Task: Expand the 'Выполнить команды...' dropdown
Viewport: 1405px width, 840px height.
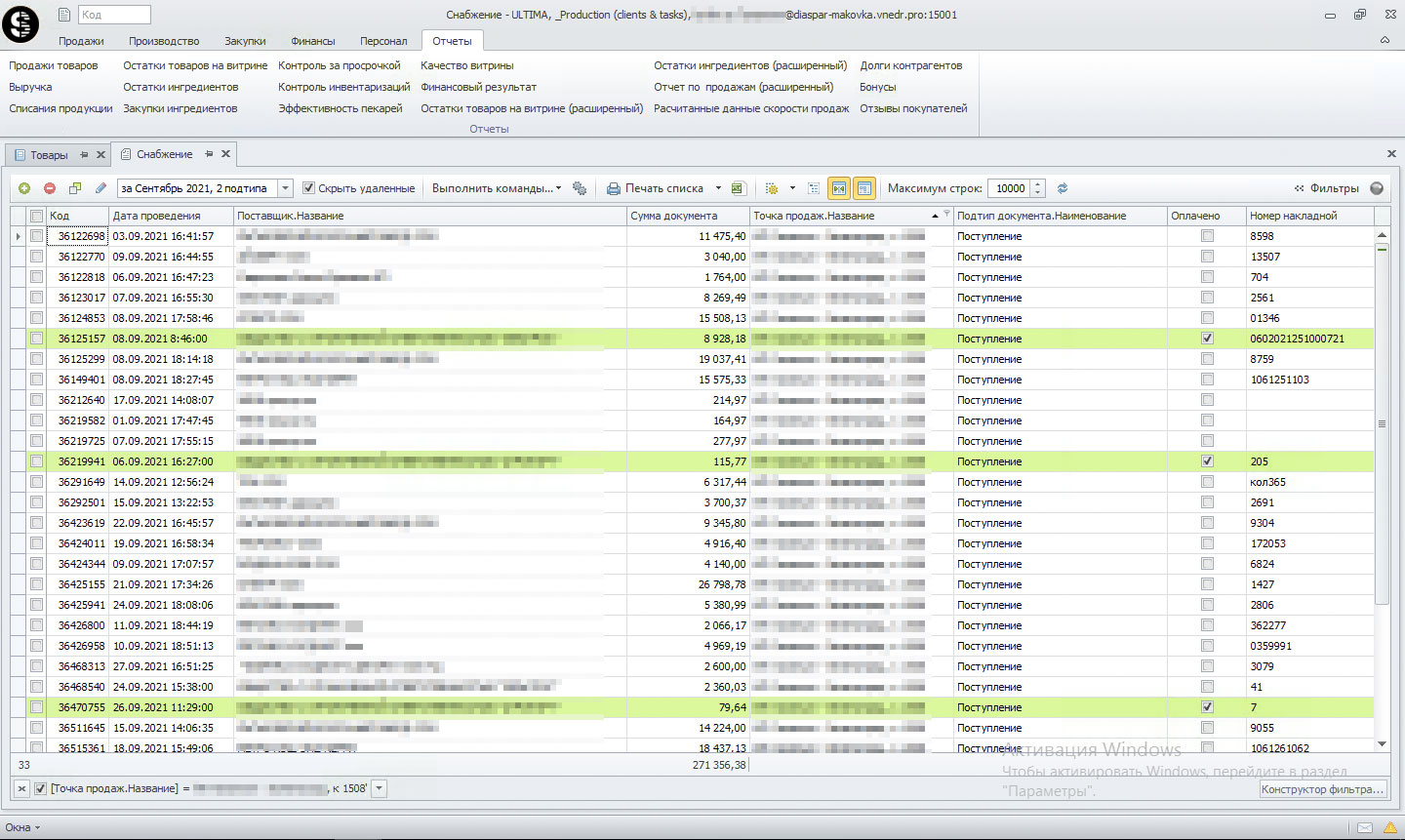Action: coord(497,188)
